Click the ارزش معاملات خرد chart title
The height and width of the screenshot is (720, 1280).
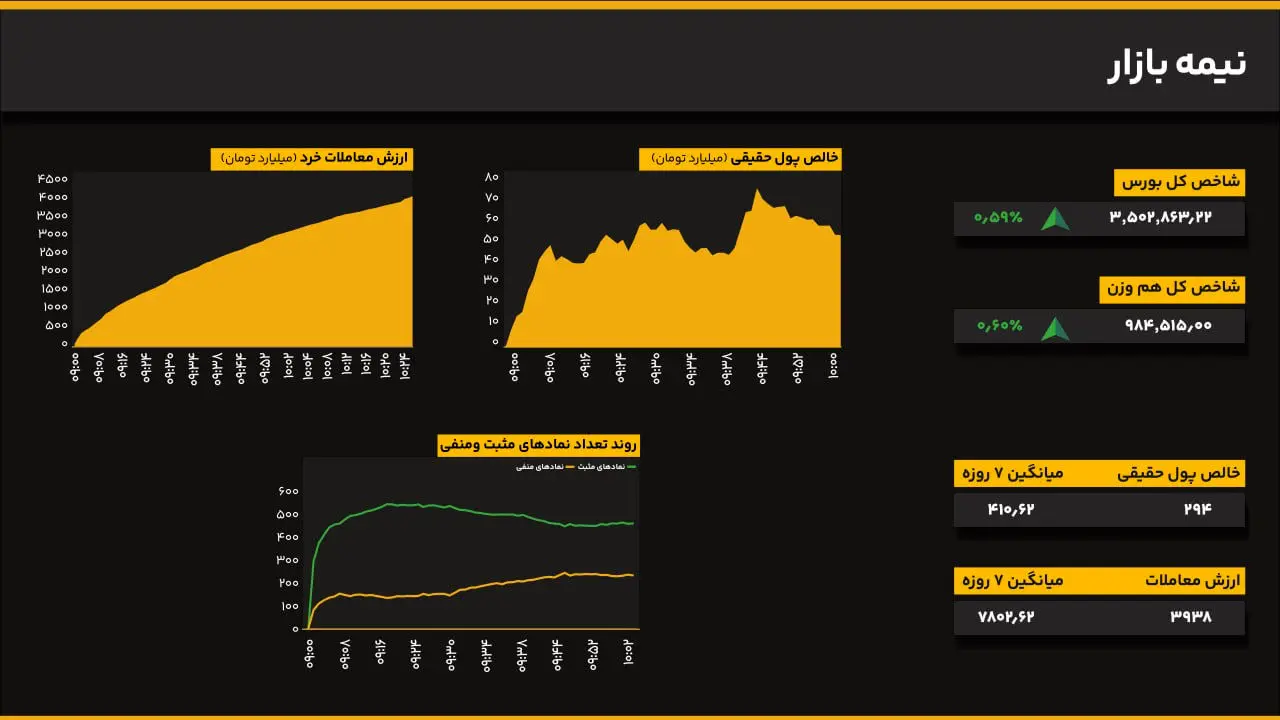[x=311, y=159]
